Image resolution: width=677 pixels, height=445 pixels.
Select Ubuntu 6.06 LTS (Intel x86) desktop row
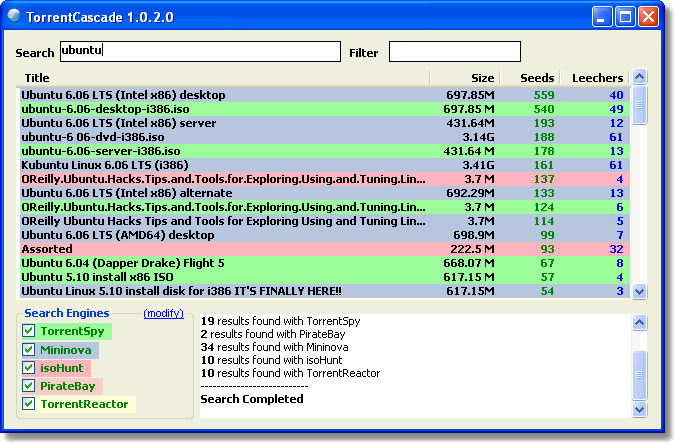click(x=325, y=95)
